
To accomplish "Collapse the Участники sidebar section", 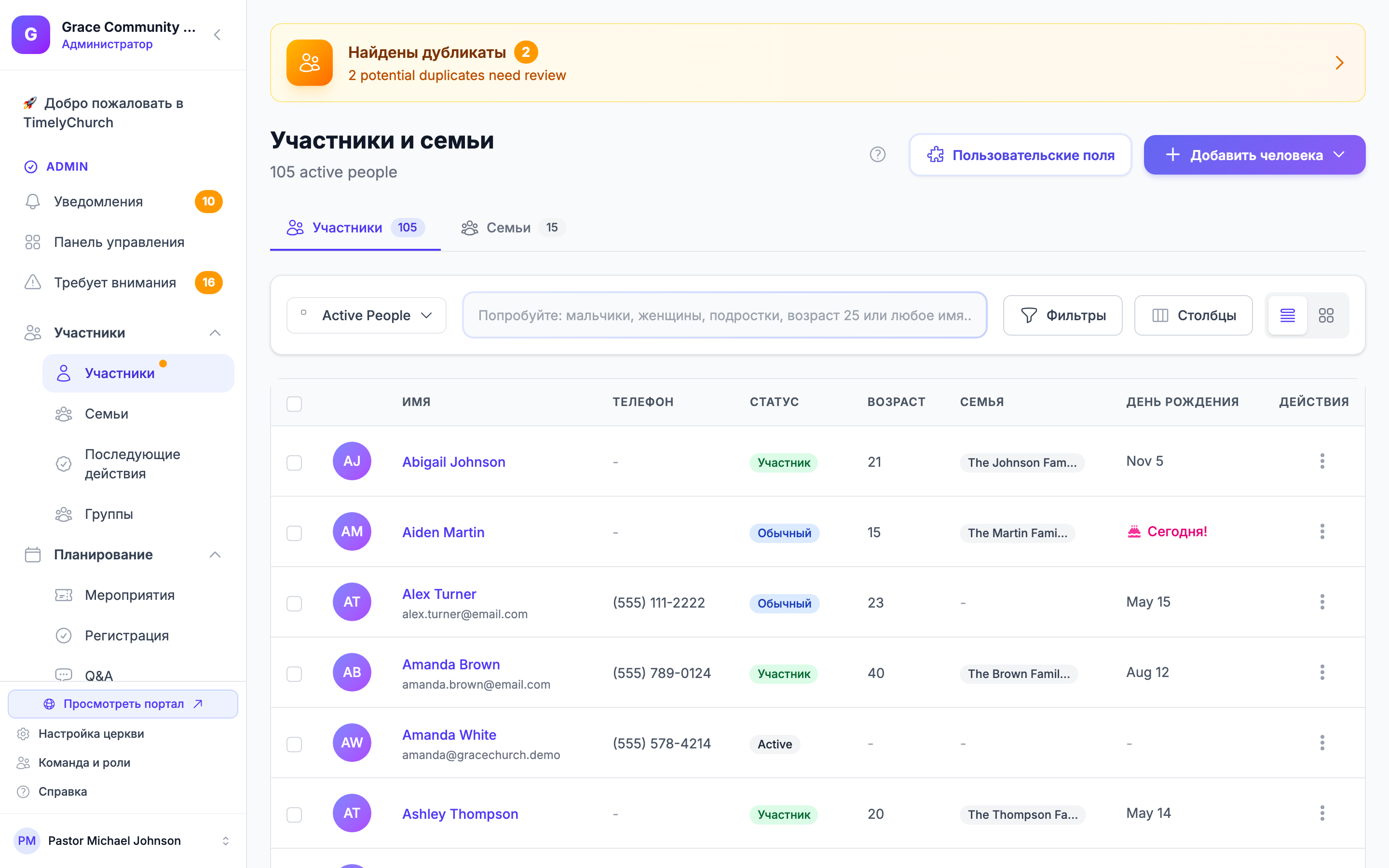I will coord(215,333).
